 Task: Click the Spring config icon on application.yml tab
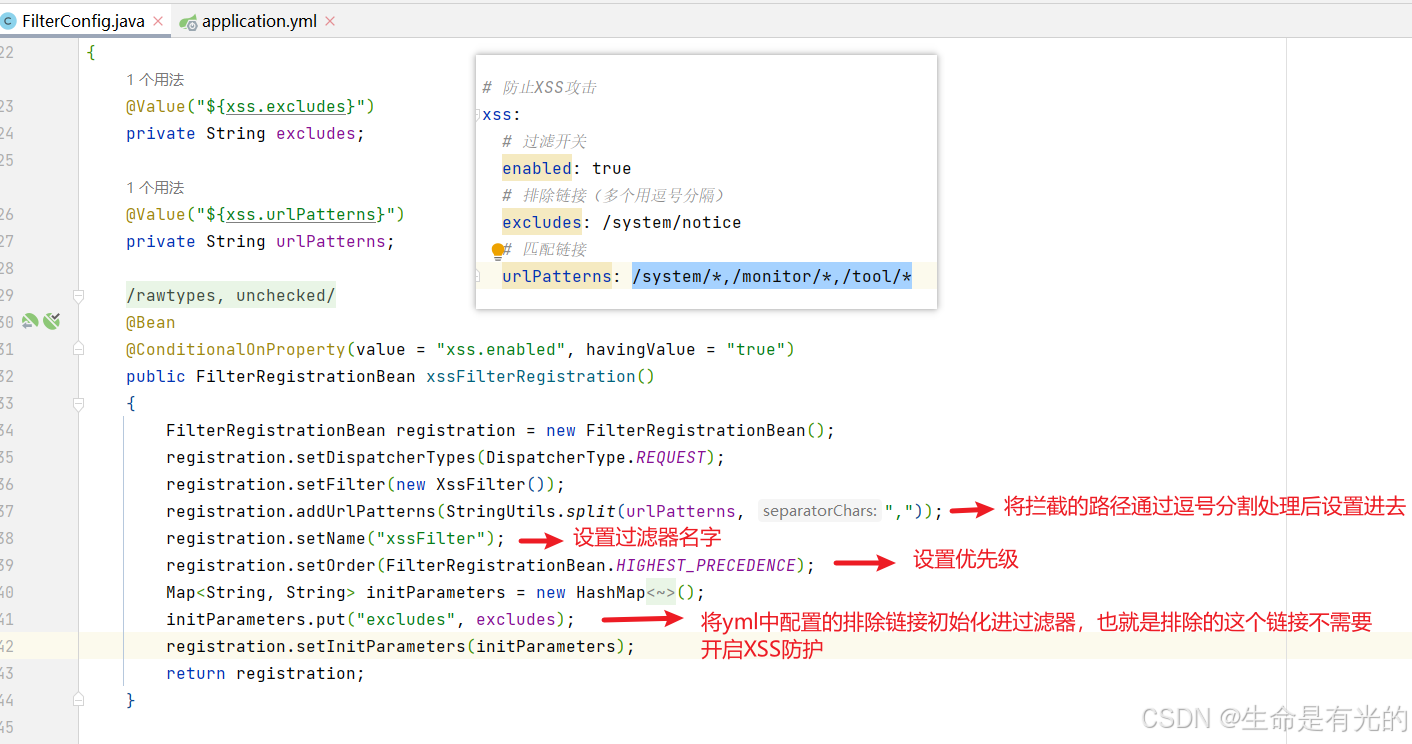(188, 21)
